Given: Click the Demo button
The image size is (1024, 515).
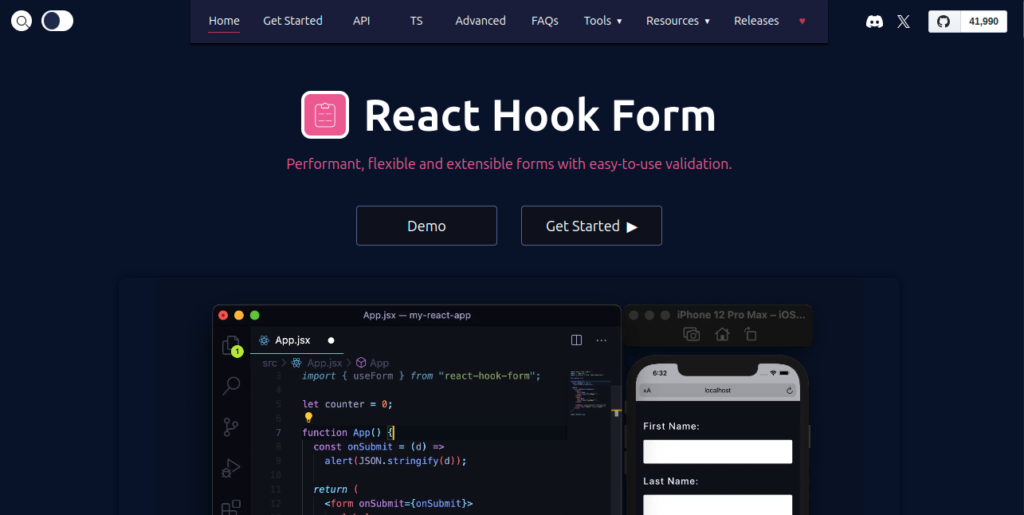Looking at the screenshot, I should pyautogui.click(x=426, y=226).
